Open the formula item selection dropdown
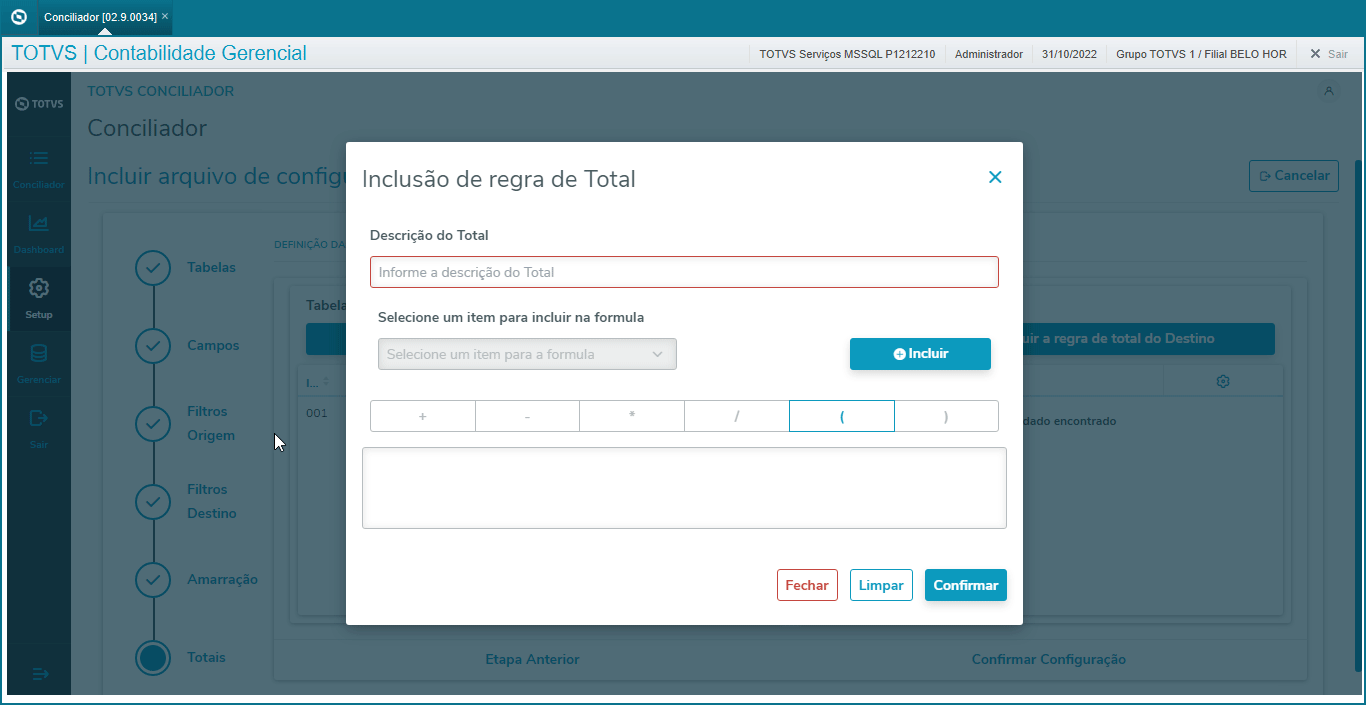Image resolution: width=1366 pixels, height=705 pixels. 527,354
